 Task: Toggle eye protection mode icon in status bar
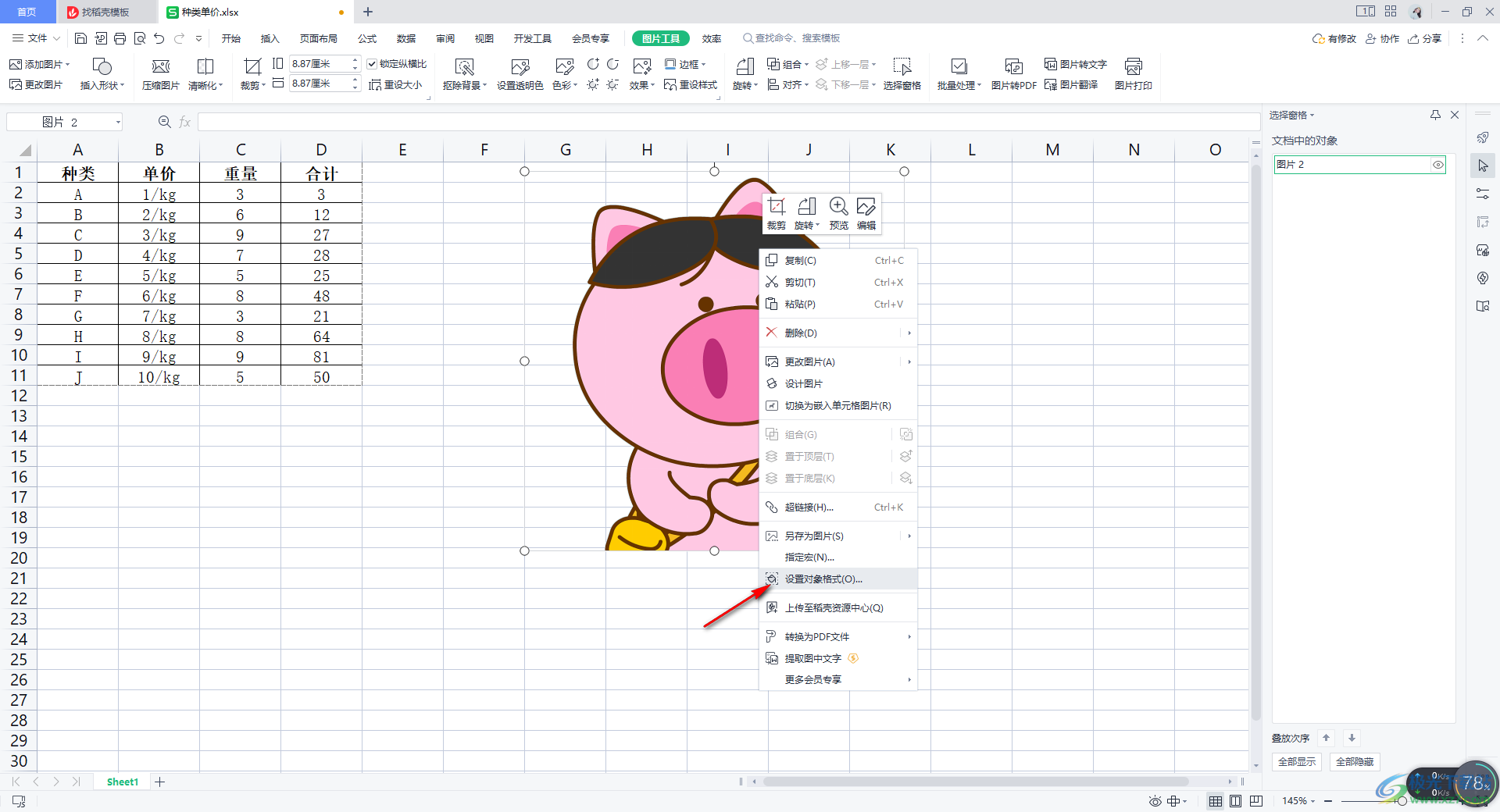coord(1155,801)
